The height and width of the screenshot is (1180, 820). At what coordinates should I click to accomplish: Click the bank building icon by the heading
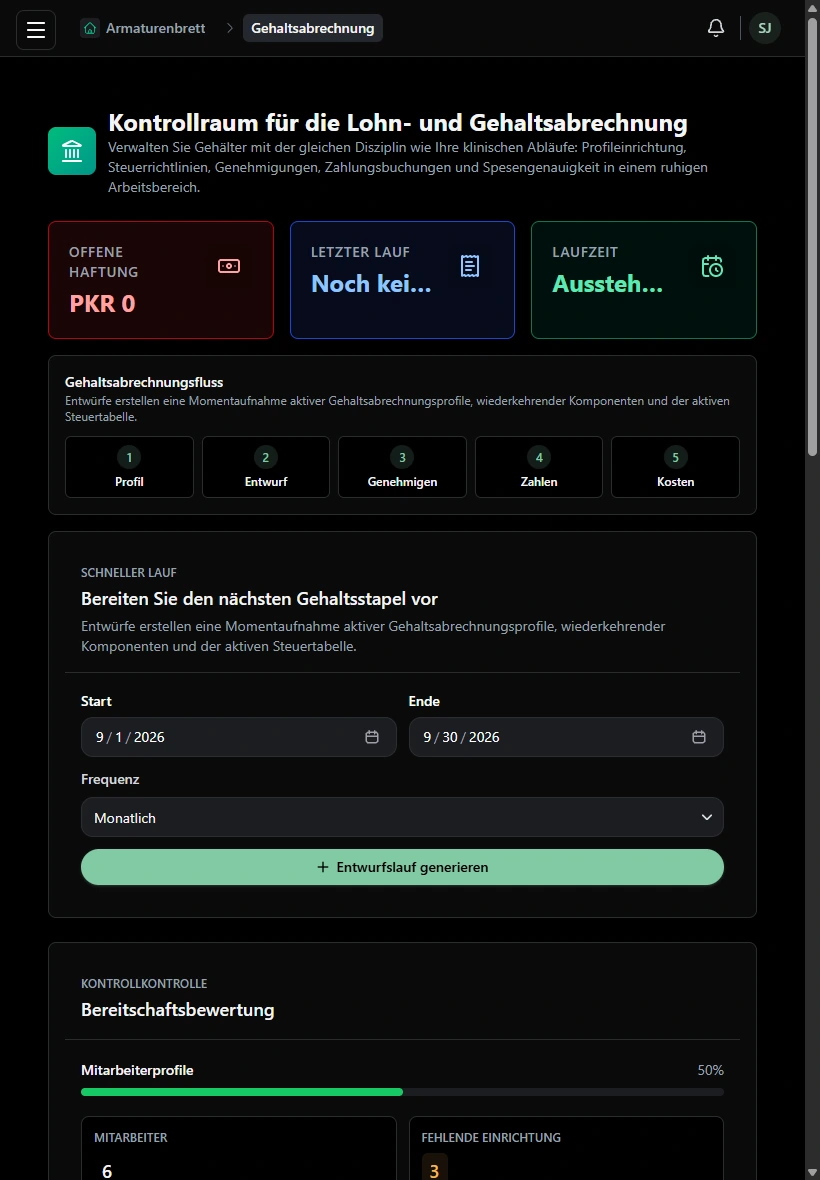coord(72,151)
